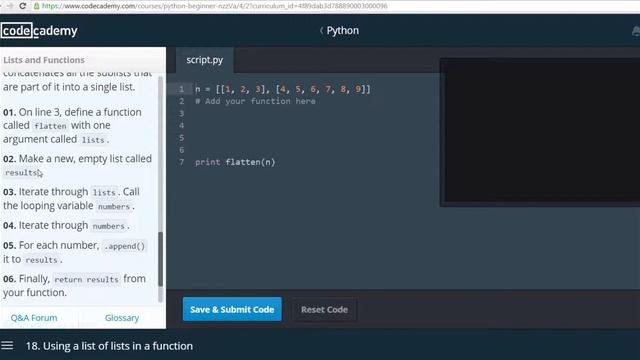Click Save & Submit Code button
640x360 pixels.
pyautogui.click(x=232, y=309)
